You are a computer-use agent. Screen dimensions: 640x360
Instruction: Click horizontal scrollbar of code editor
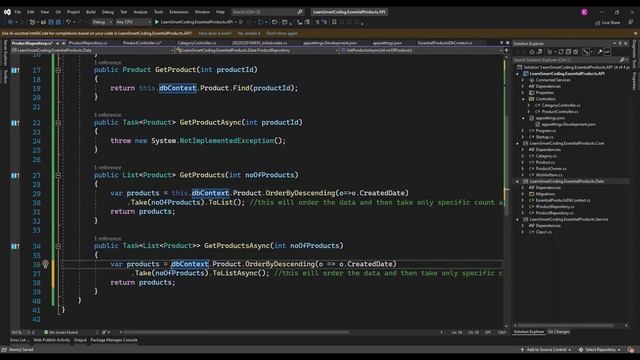coord(237,332)
